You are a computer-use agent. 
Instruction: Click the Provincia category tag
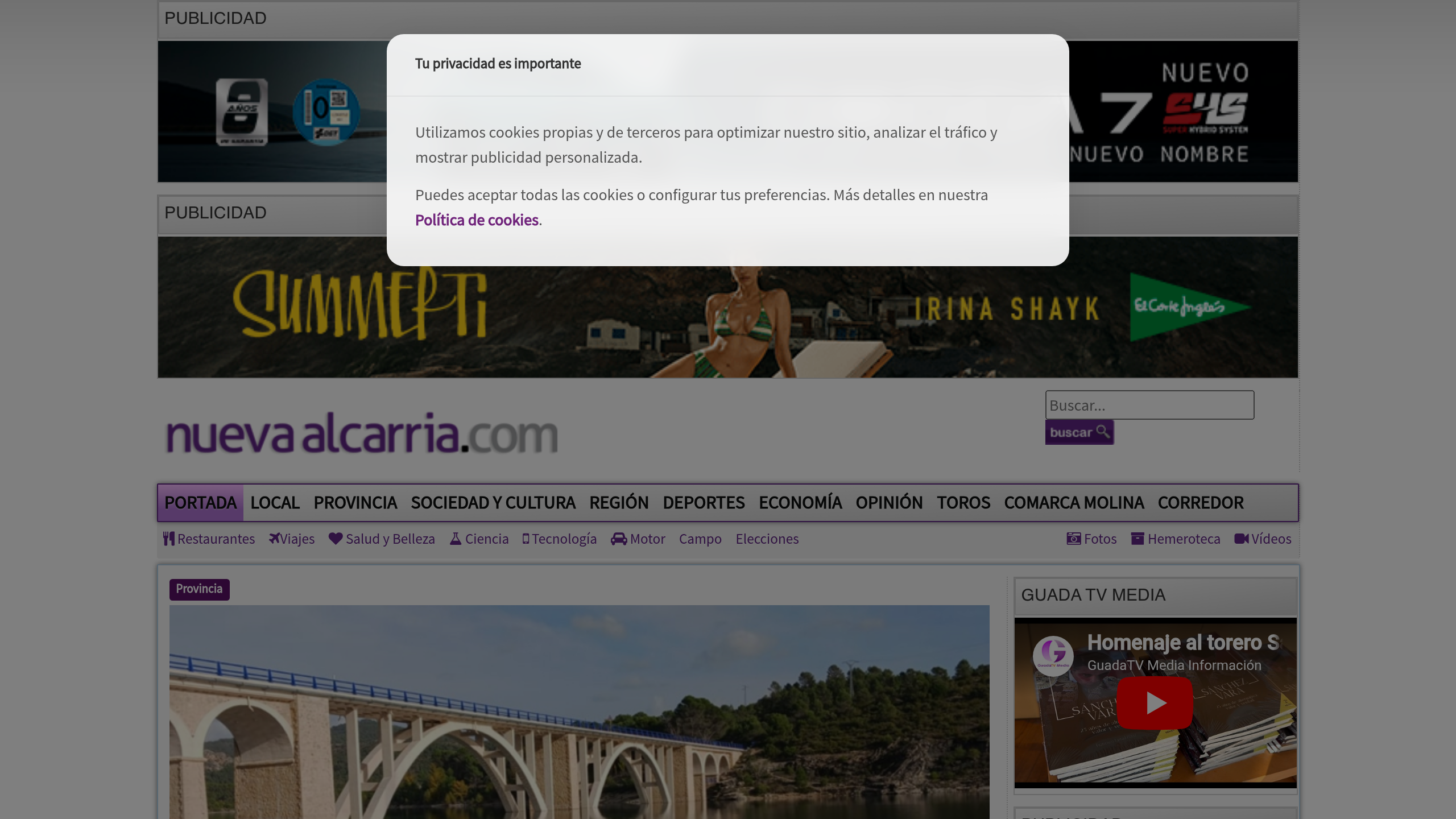199,589
